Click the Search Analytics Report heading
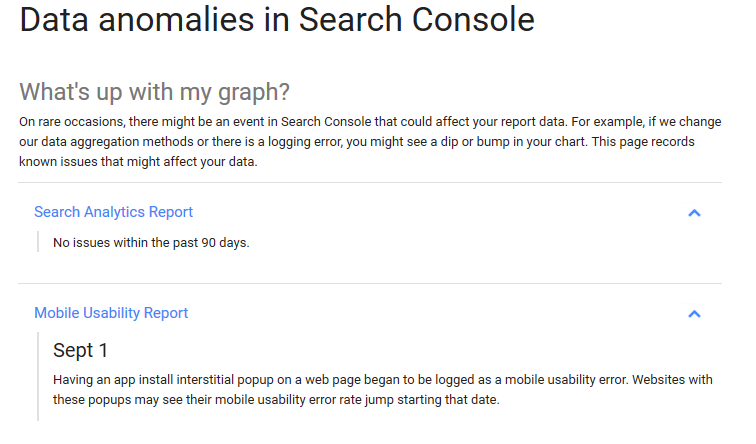This screenshot has width=756, height=444. pyautogui.click(x=113, y=212)
